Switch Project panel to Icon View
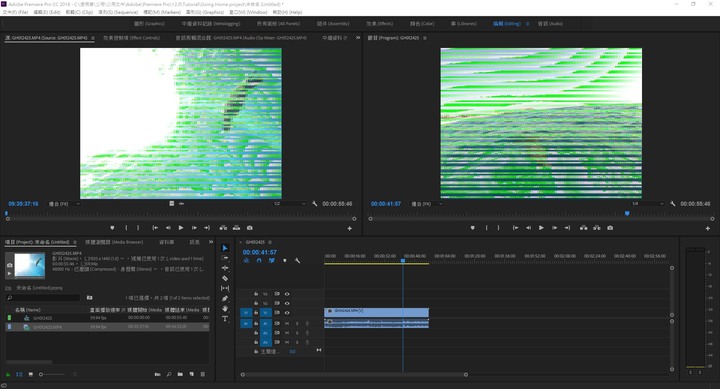This screenshot has height=389, width=720. click(31, 374)
